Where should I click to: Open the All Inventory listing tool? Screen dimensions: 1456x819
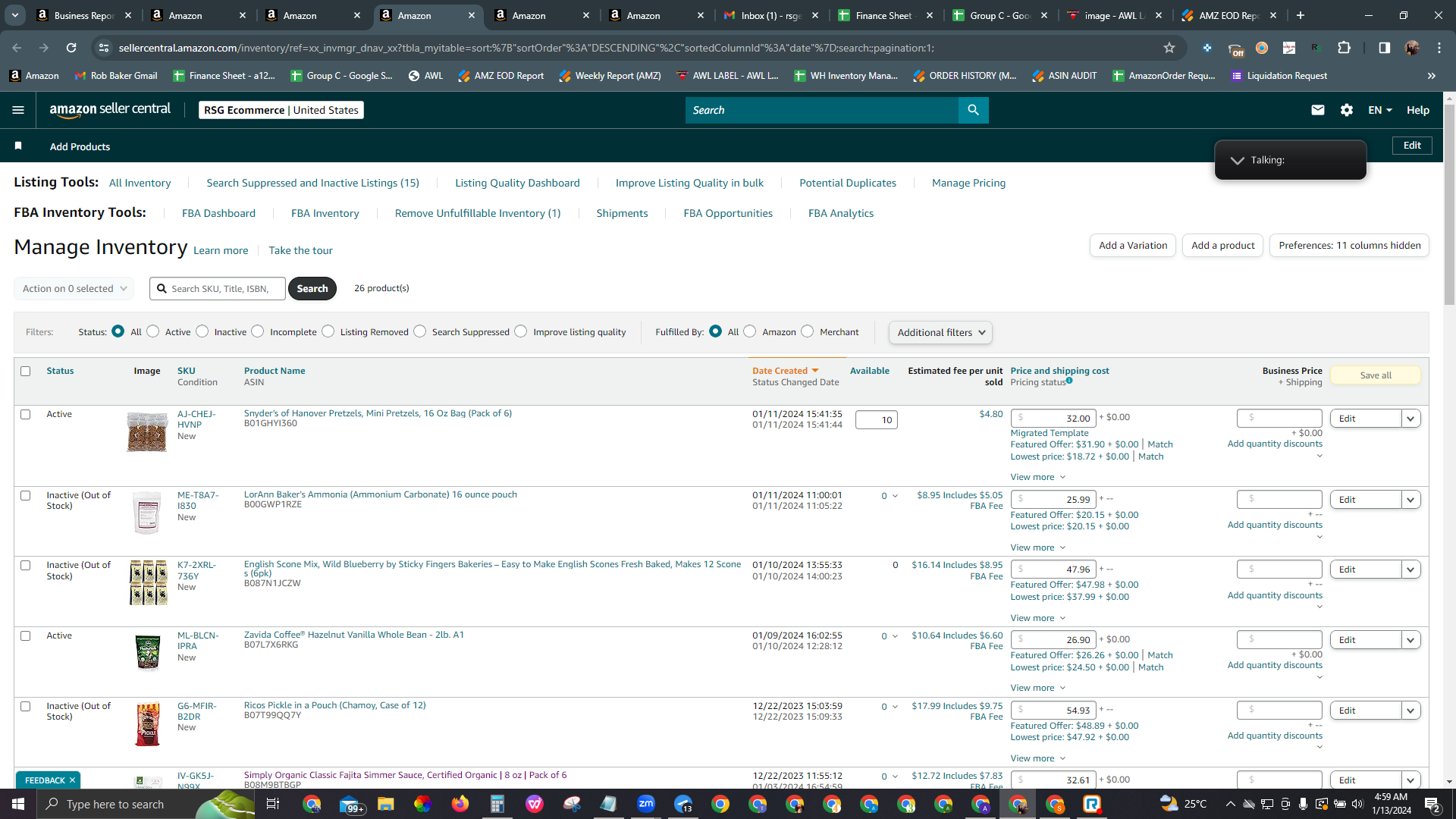click(140, 183)
